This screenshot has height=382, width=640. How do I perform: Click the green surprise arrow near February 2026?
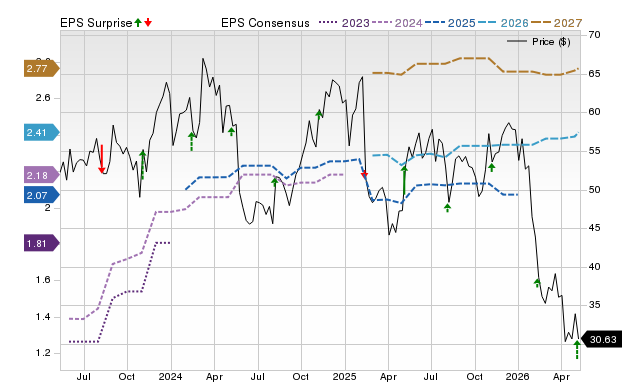coord(537,283)
